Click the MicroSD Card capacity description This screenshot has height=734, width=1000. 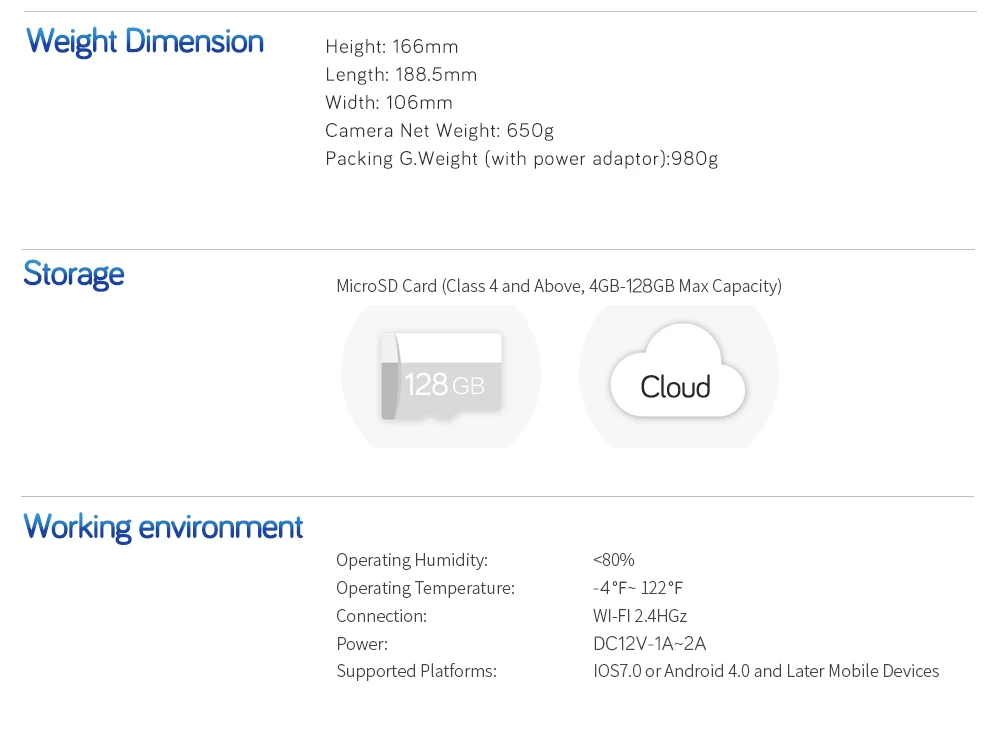(x=558, y=286)
